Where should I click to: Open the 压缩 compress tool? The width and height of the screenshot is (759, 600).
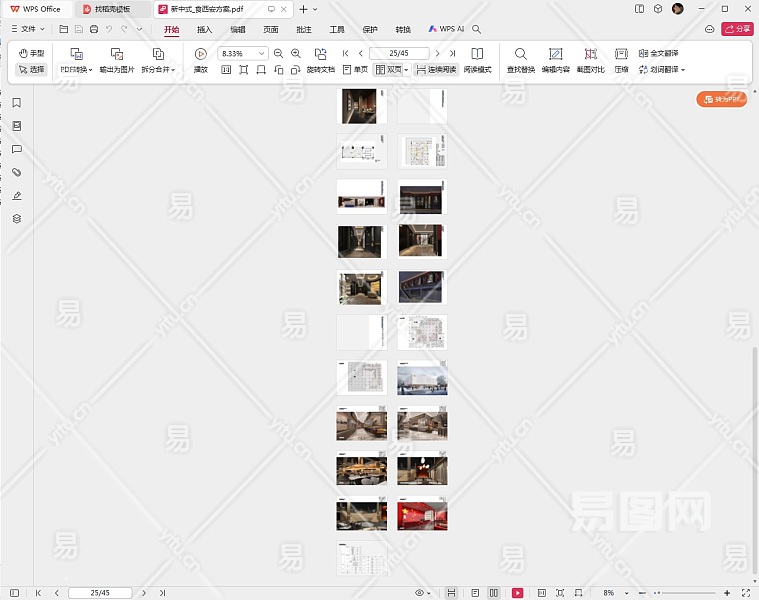pos(621,54)
